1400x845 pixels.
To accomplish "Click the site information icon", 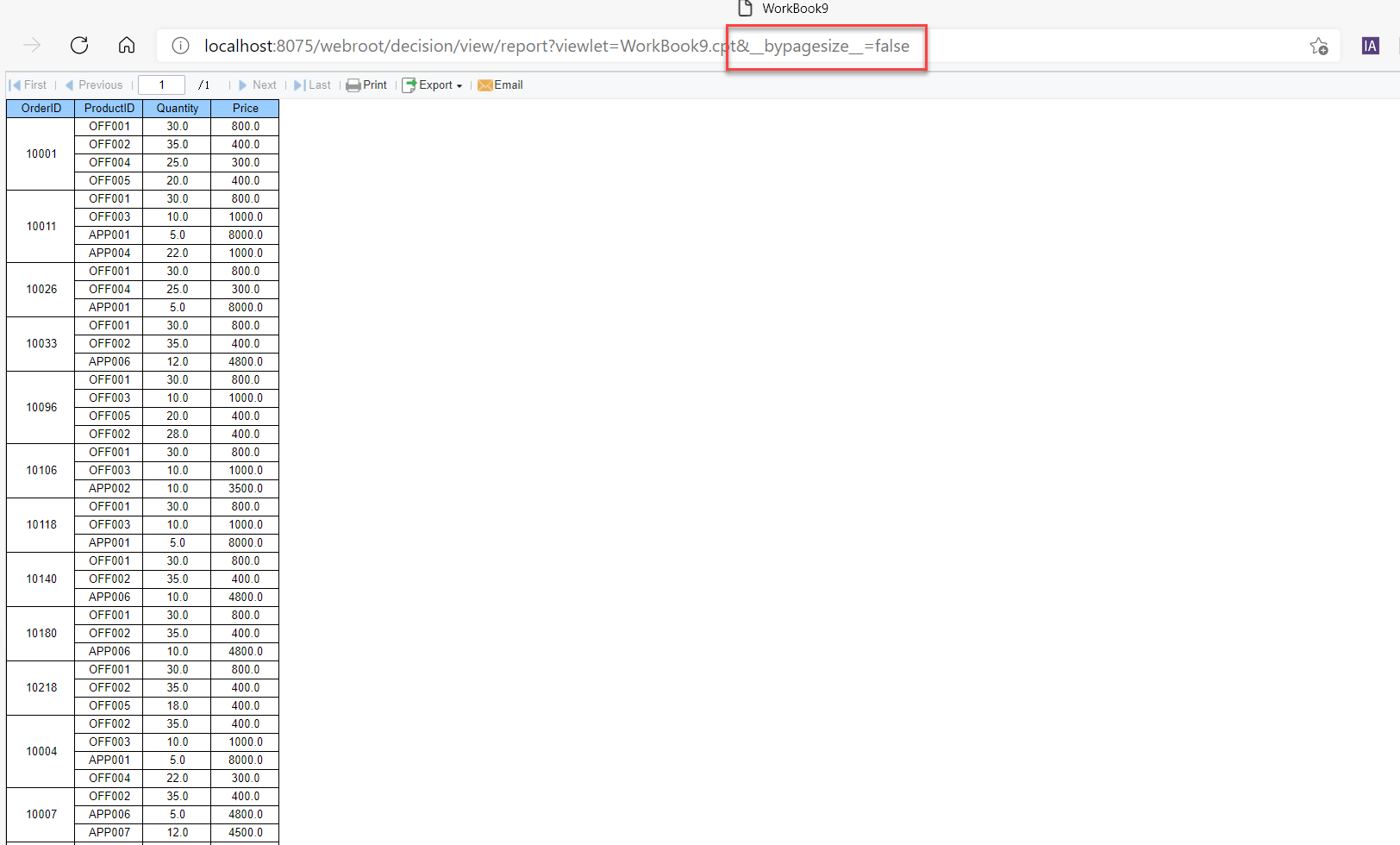I will point(180,46).
